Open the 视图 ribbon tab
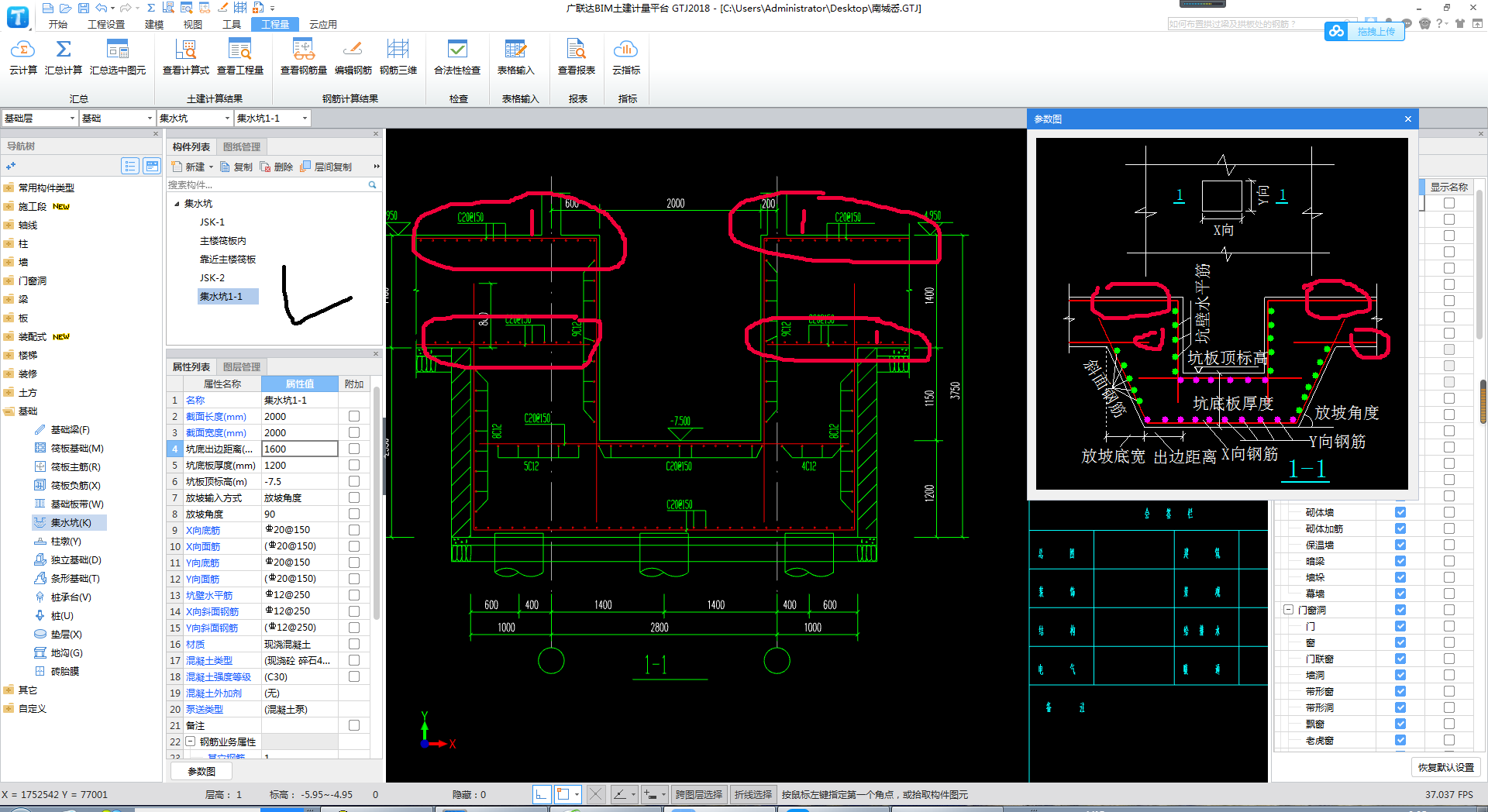The image size is (1488, 812). [193, 25]
